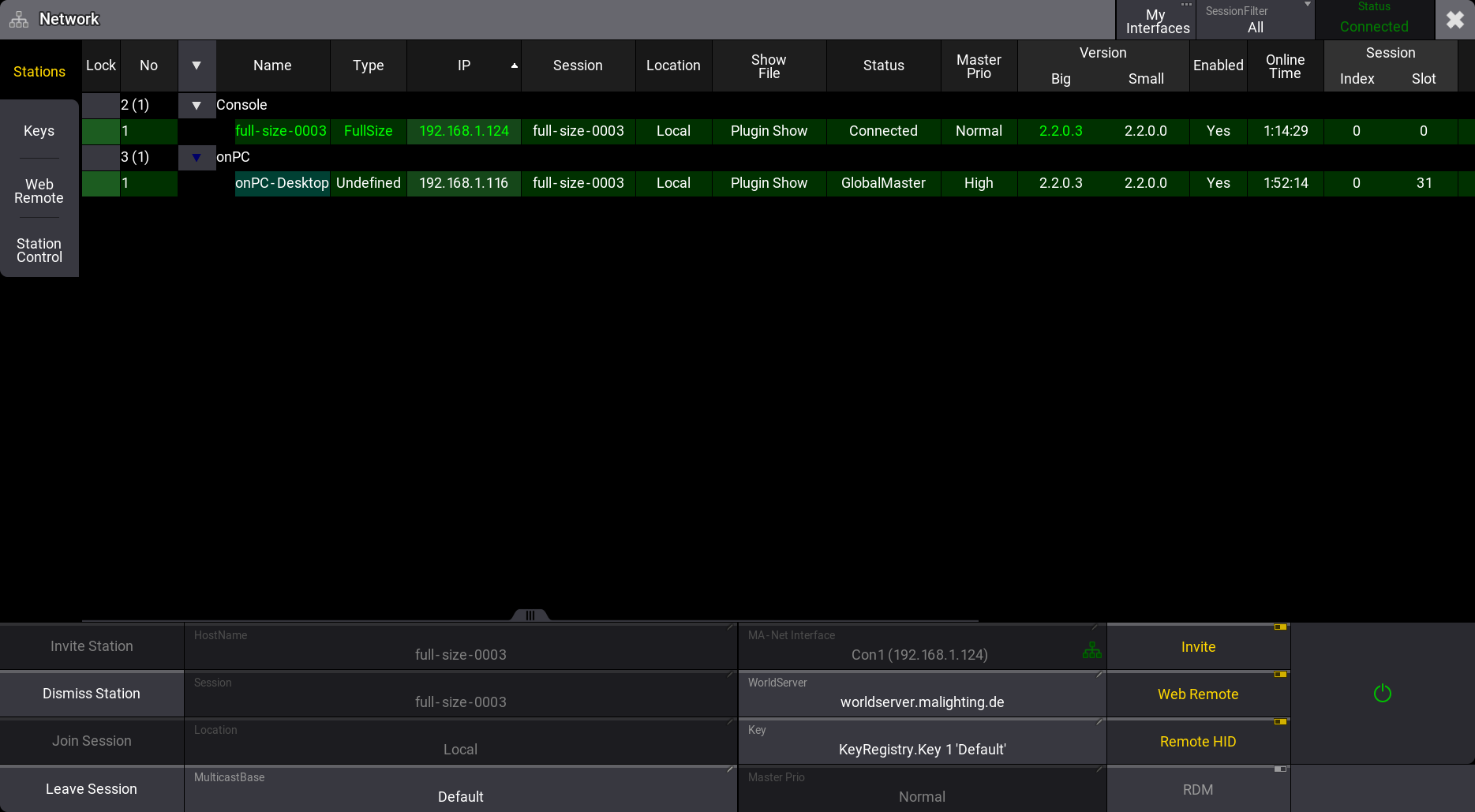The image size is (1475, 812).
Task: Click the Invite Station button
Action: (x=92, y=646)
